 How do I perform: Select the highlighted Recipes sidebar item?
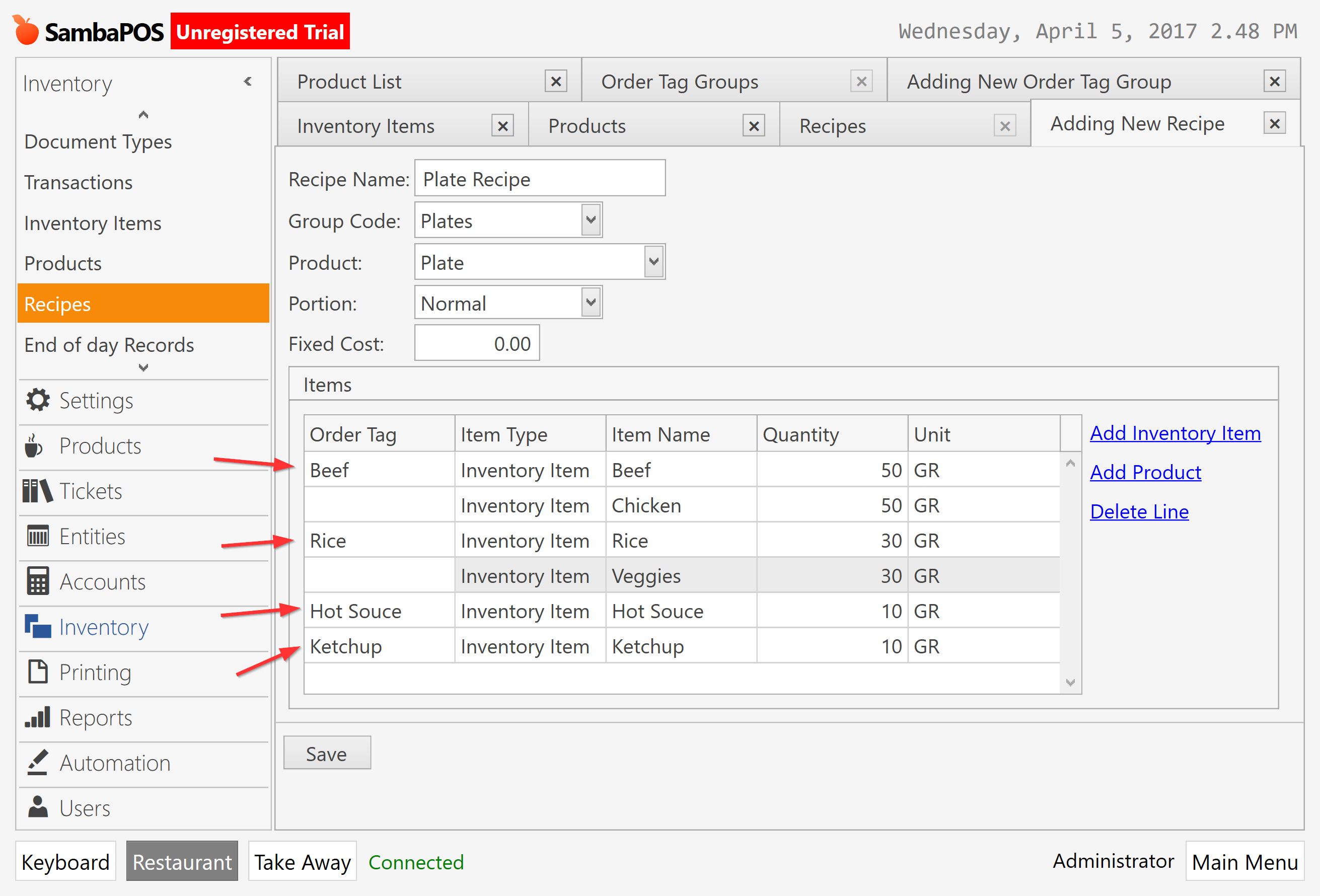143,303
